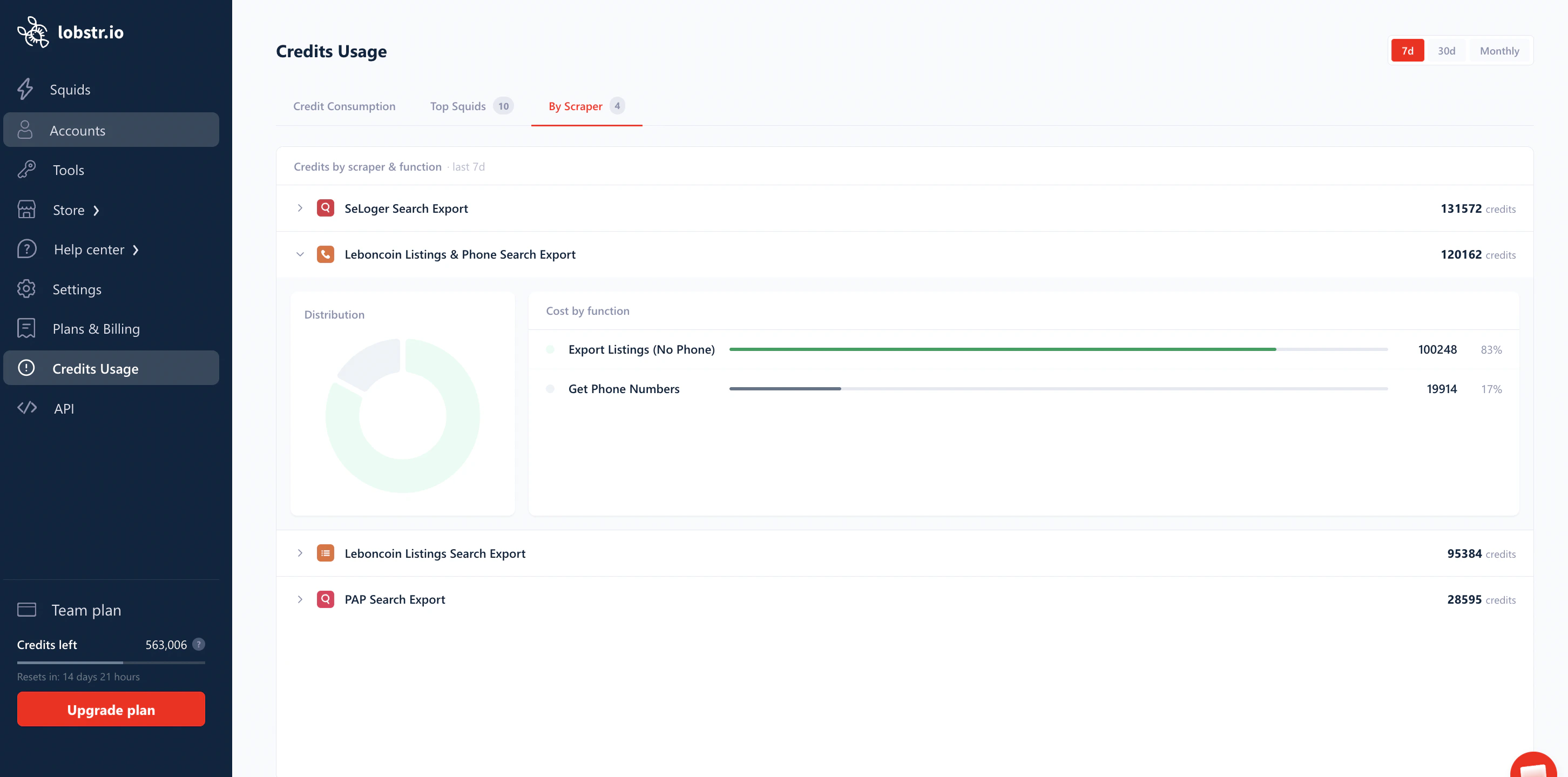Click the Accounts person icon

25,130
